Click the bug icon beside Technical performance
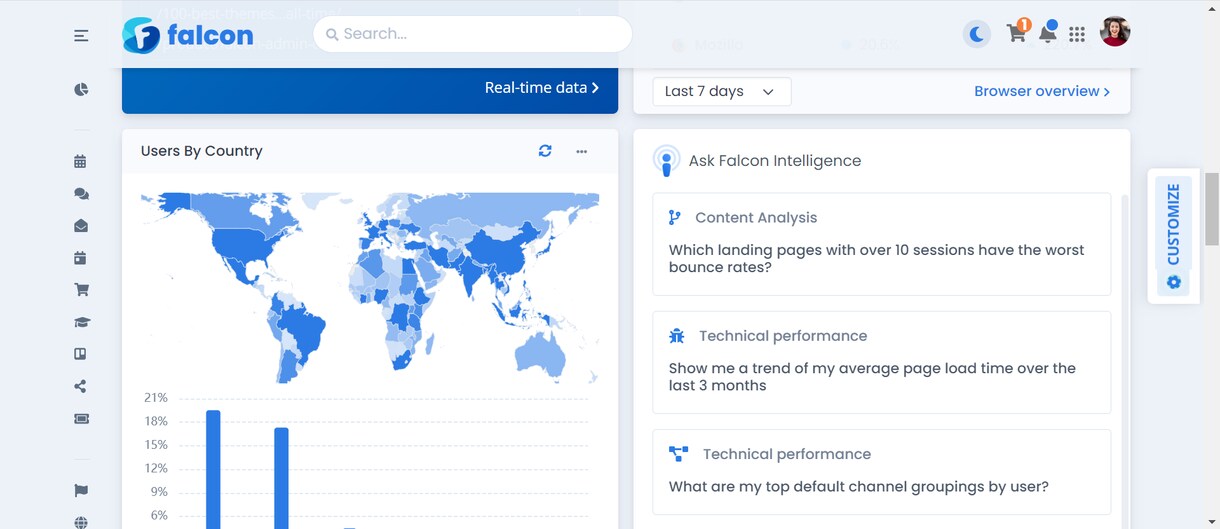 point(677,336)
